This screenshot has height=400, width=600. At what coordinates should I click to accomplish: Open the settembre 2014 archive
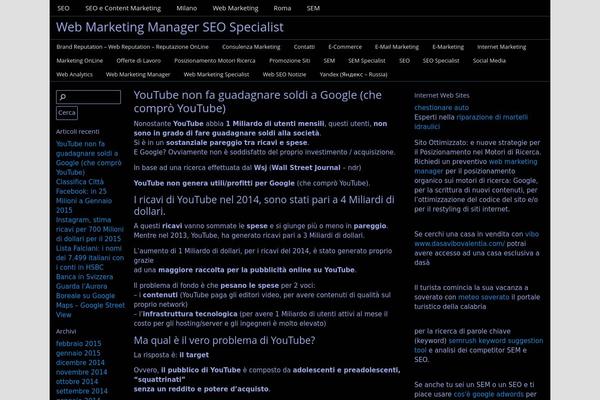pos(82,391)
